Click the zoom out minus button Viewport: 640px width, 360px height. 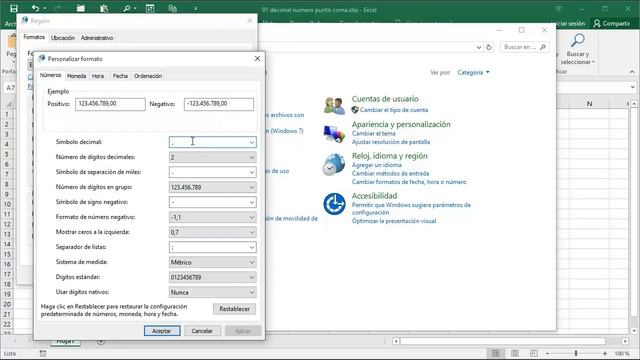547,353
